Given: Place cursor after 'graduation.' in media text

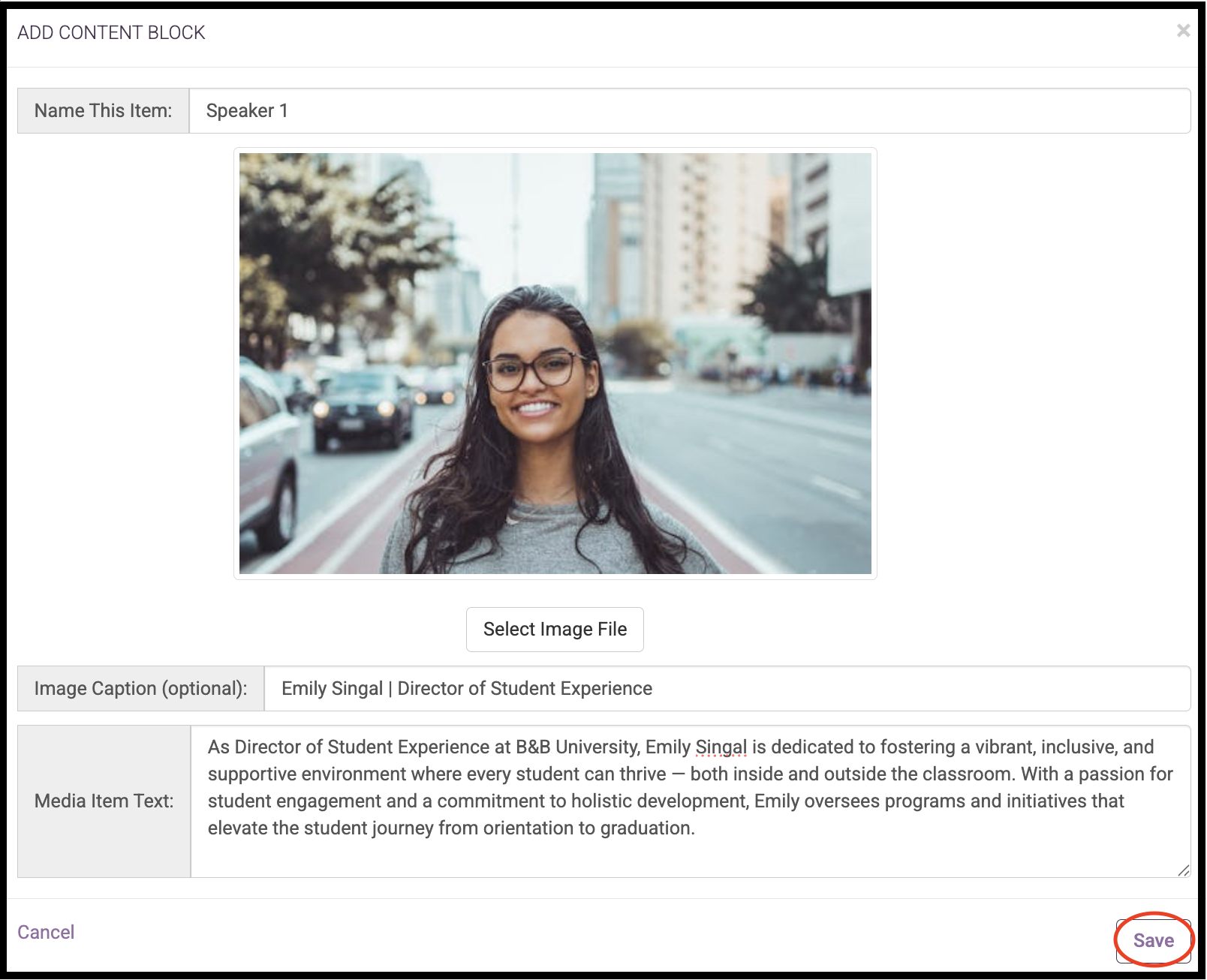Looking at the screenshot, I should tap(697, 828).
